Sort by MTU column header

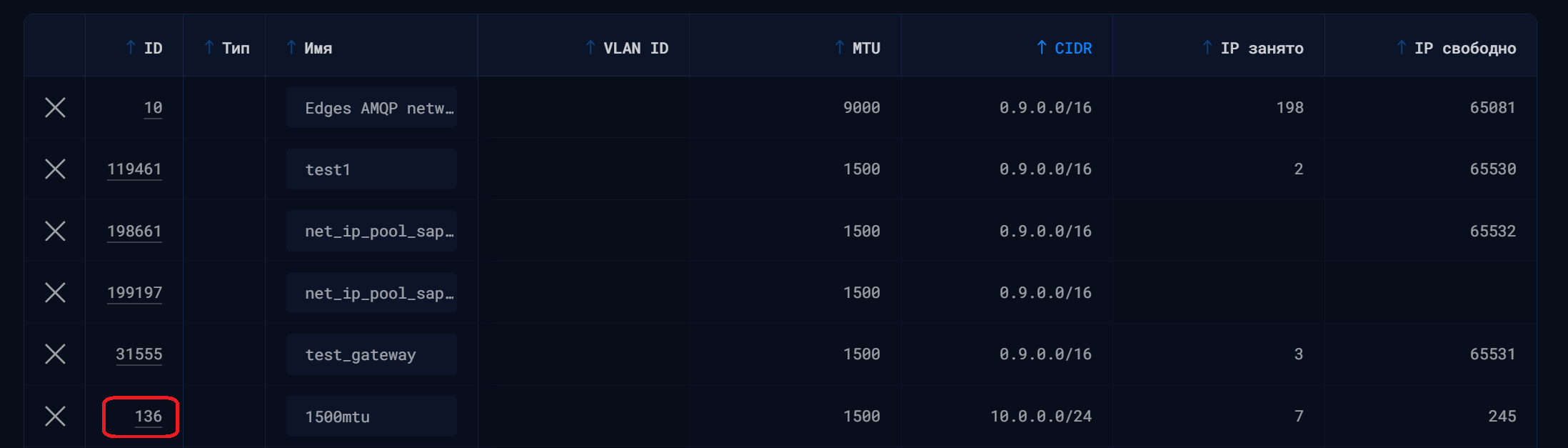(858, 48)
